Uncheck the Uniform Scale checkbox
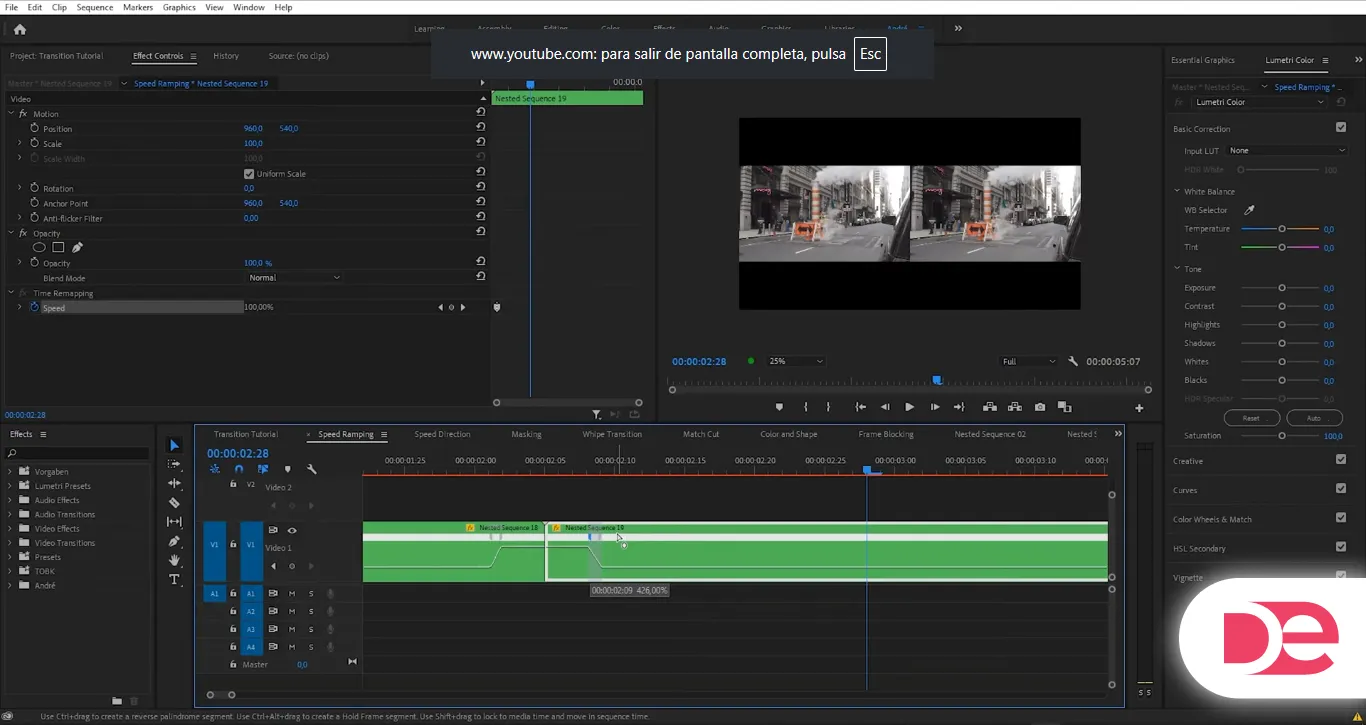The height and width of the screenshot is (725, 1366). pos(249,174)
